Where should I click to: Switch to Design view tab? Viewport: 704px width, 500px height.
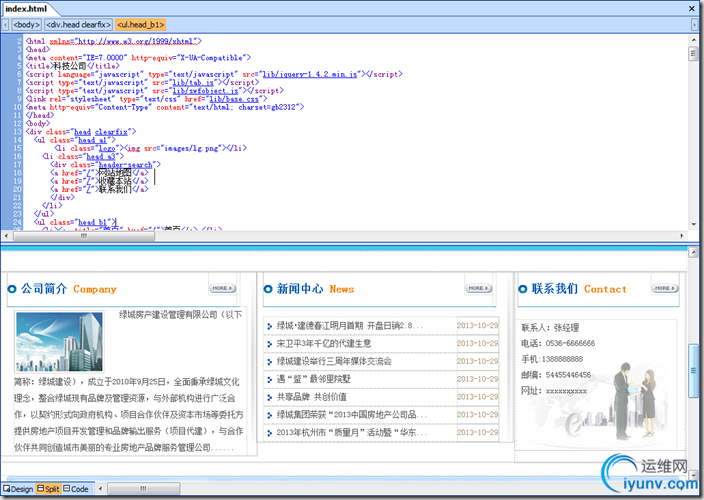click(18, 489)
